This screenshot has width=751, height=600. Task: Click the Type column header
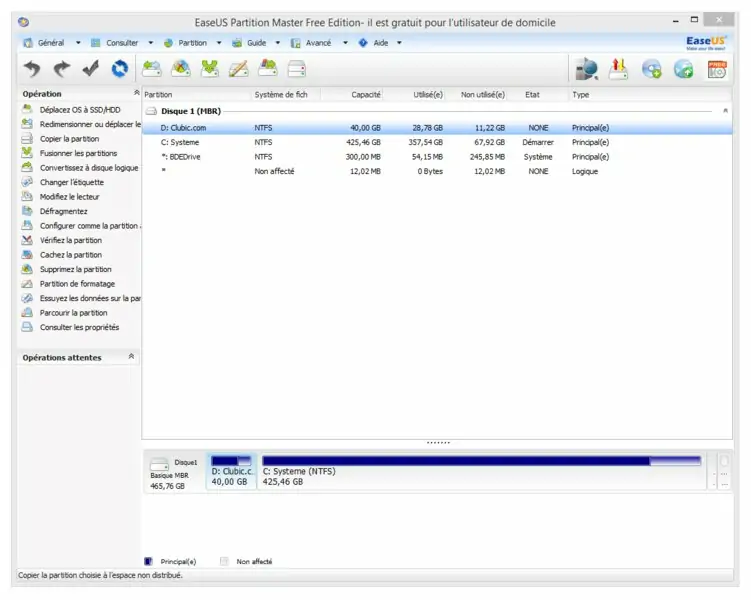tap(580, 95)
